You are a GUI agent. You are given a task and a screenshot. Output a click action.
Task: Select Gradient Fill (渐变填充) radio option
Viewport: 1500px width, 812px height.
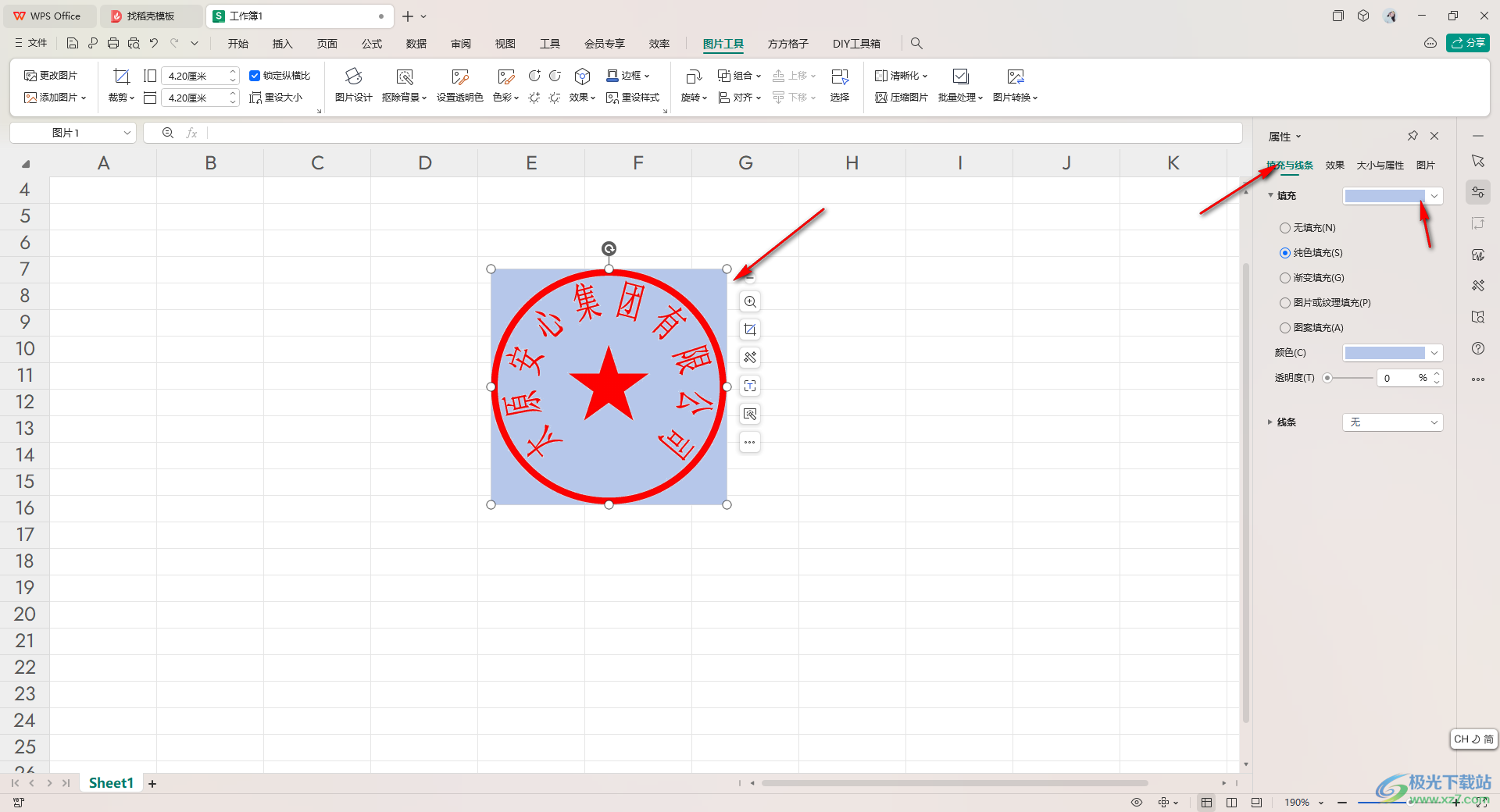pos(1284,278)
